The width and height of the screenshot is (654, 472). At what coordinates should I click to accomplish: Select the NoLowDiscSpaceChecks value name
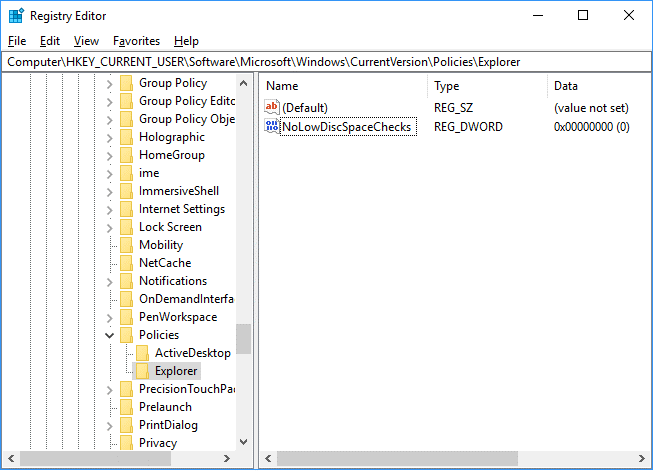pyautogui.click(x=347, y=127)
